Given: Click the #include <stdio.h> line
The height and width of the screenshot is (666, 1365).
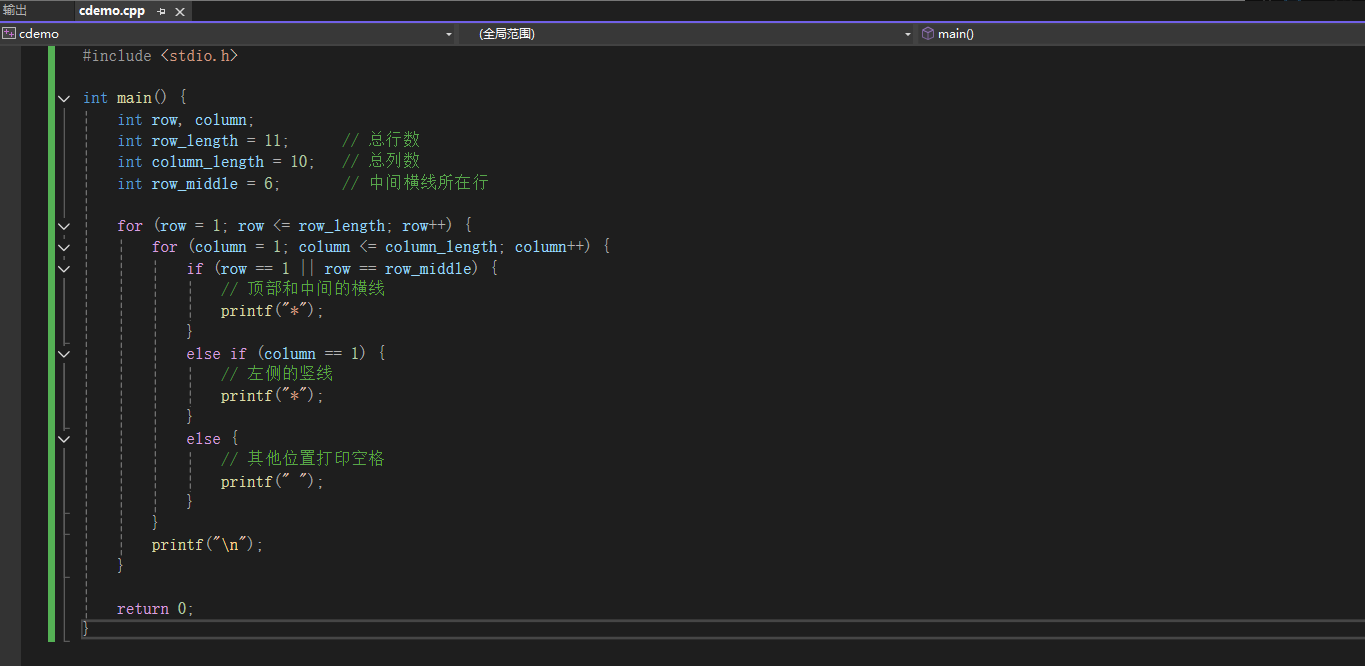Looking at the screenshot, I should (160, 56).
